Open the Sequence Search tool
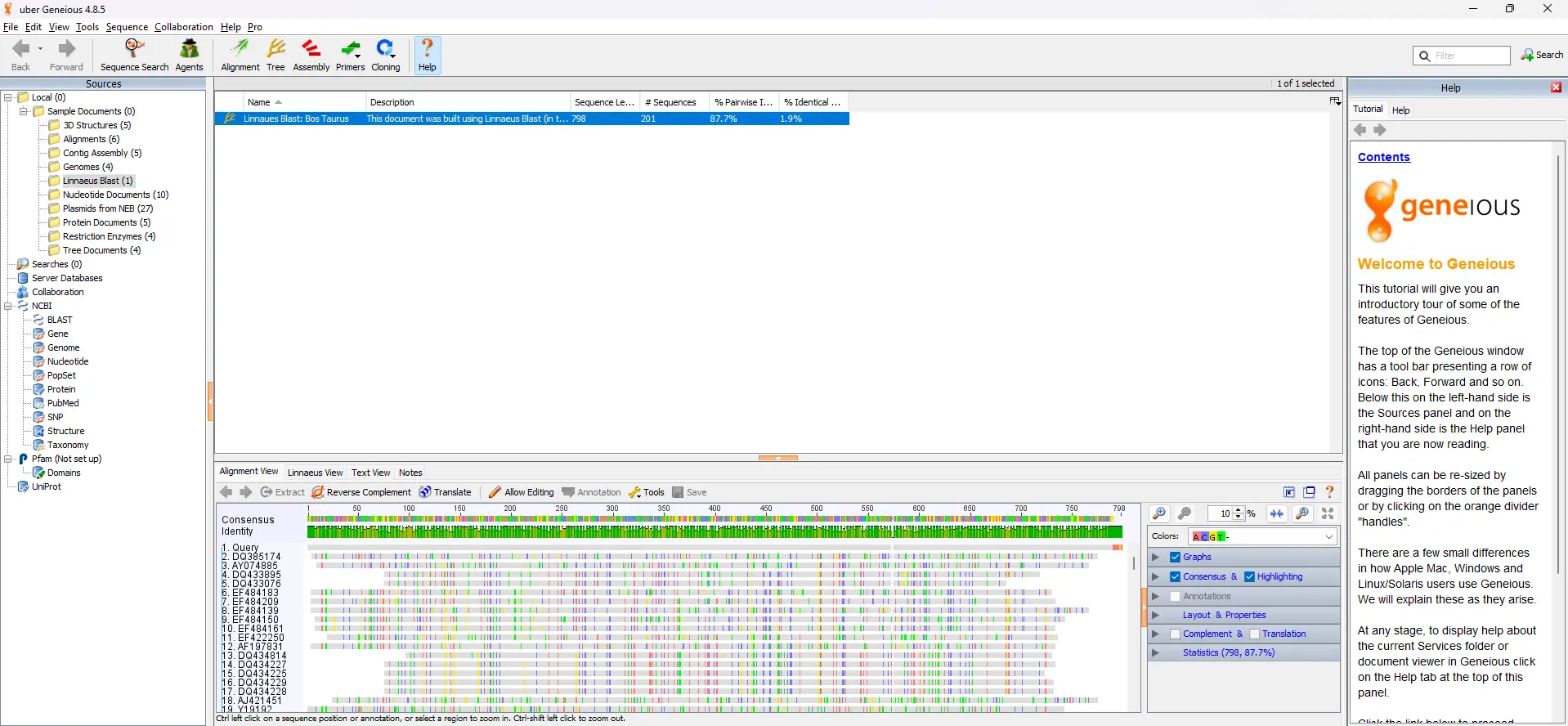 [134, 56]
